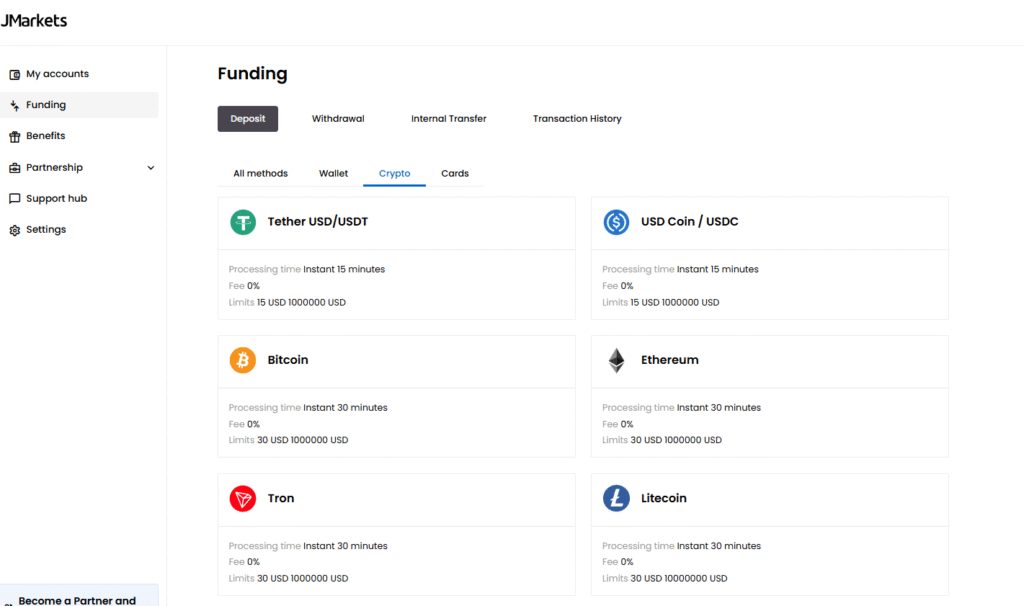
Task: Switch to the Withdrawal tab
Action: coord(338,119)
